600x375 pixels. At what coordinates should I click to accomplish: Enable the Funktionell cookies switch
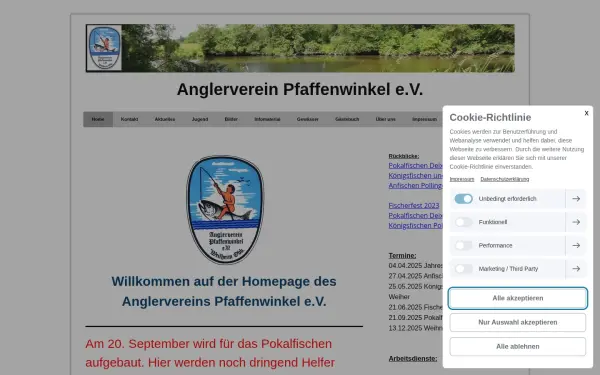pos(463,222)
